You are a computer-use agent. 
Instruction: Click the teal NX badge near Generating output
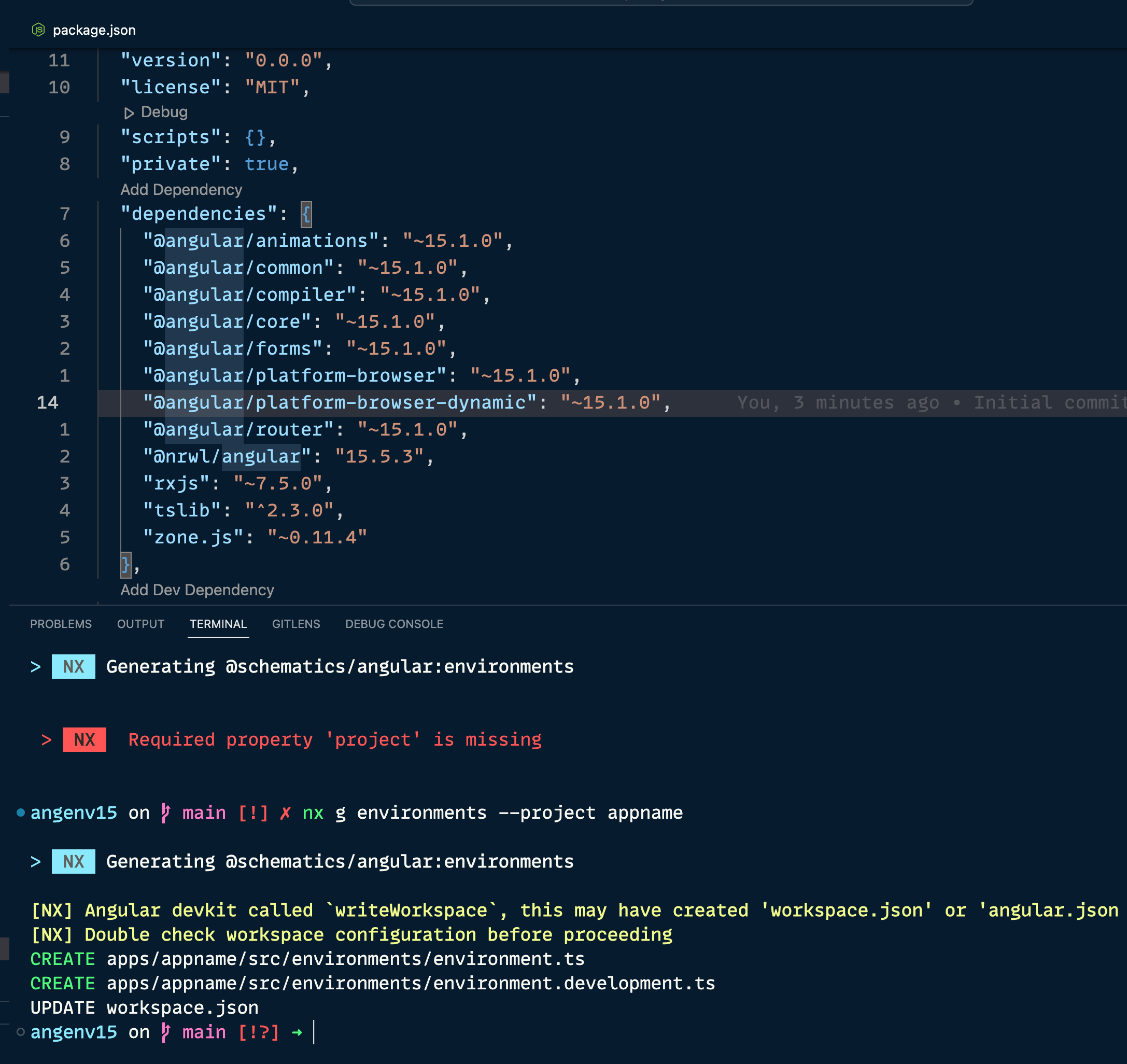[x=73, y=666]
